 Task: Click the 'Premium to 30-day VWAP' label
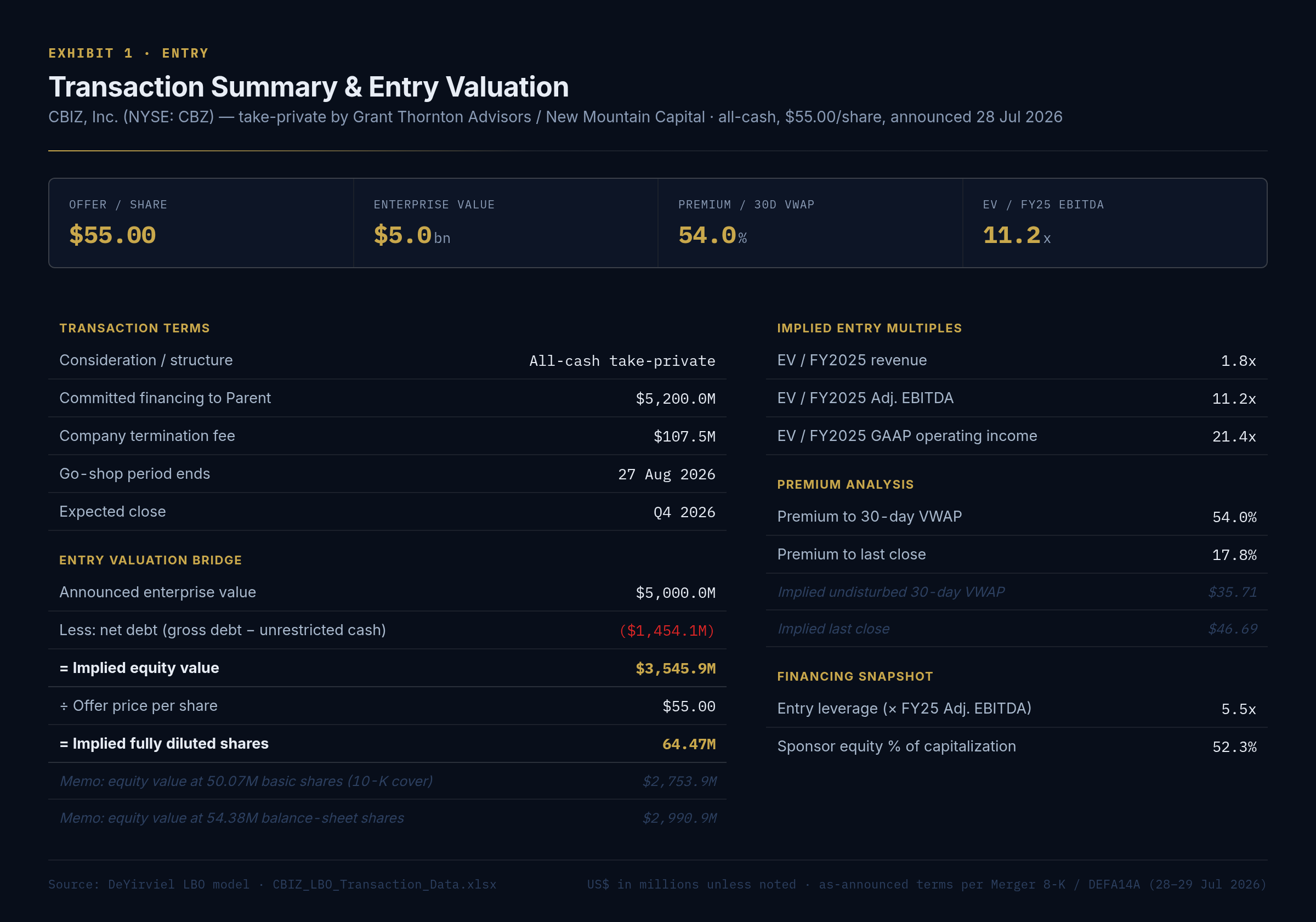click(x=870, y=517)
